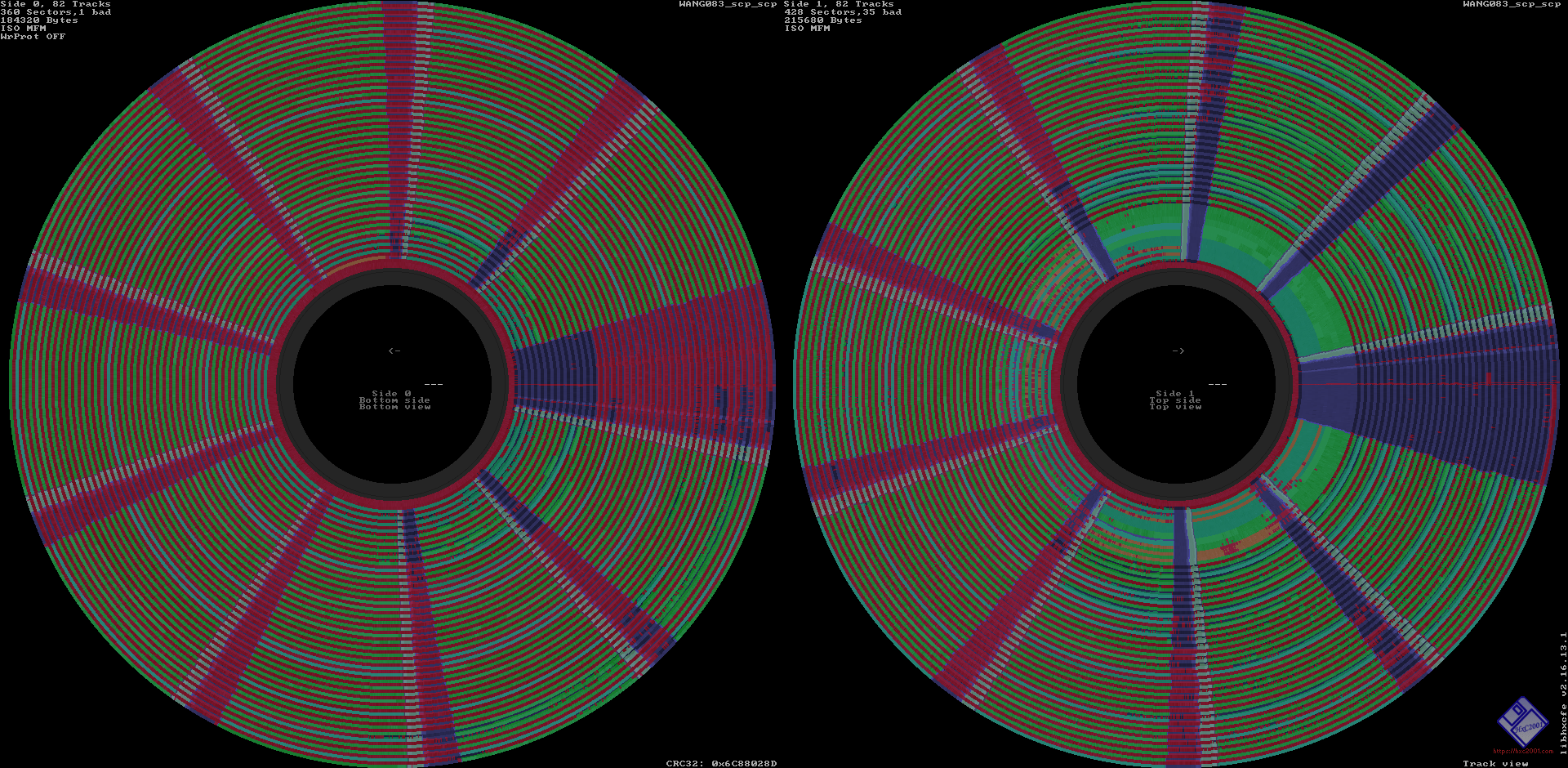Click the '---' index mark in Side 1 hub
This screenshot has height=768, width=1568.
pyautogui.click(x=1217, y=384)
